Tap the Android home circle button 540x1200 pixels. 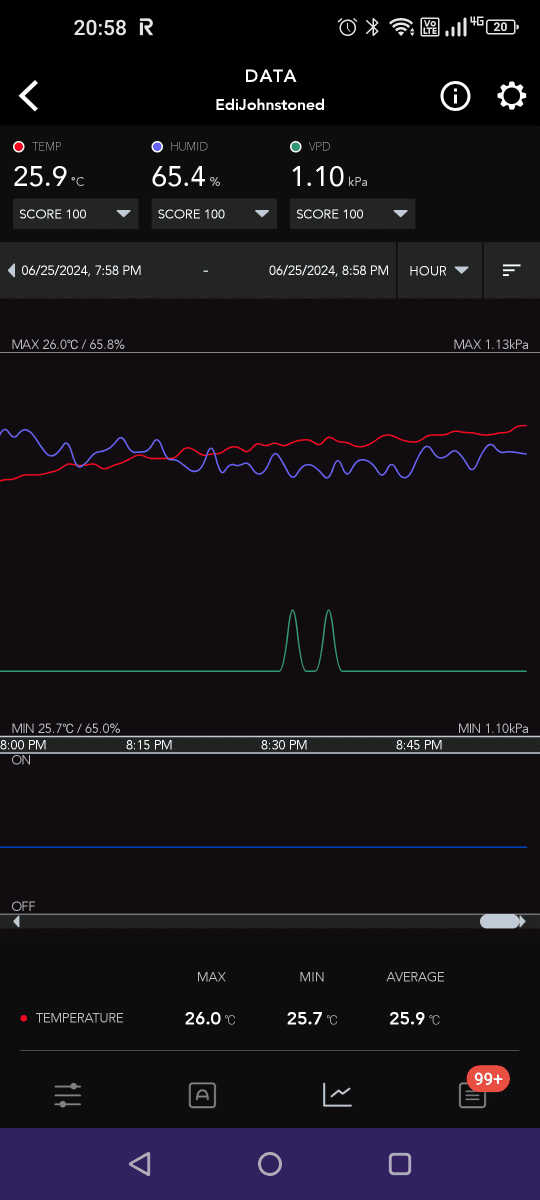(270, 1163)
